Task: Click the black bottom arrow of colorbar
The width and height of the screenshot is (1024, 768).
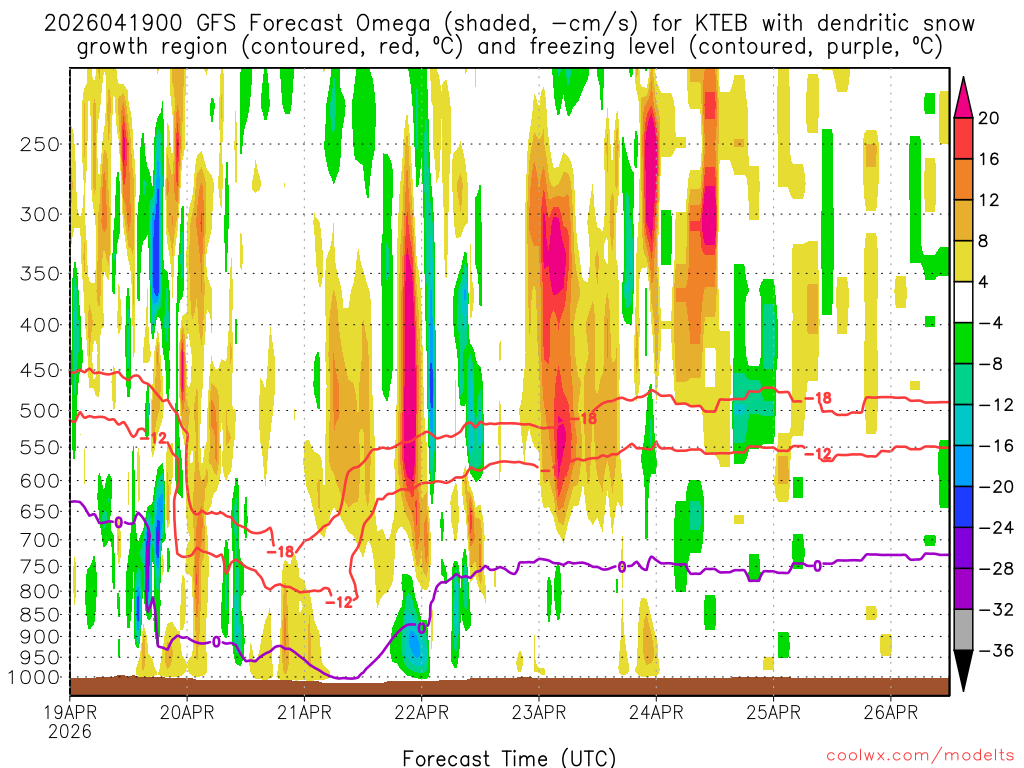Action: coord(963,670)
